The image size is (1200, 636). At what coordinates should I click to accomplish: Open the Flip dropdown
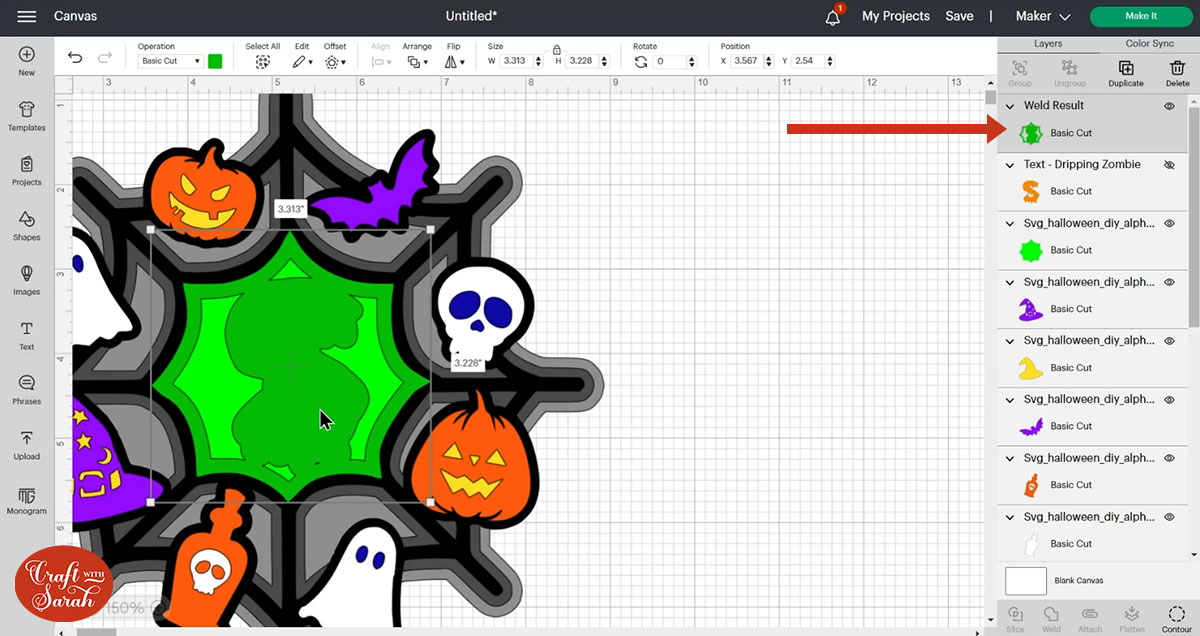pos(454,61)
